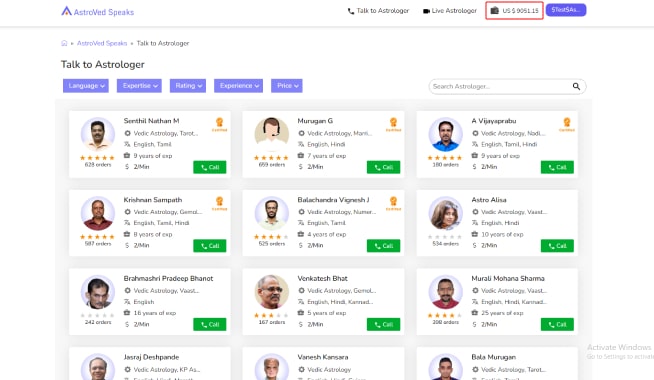Expand the Expertise filter dropdown

click(139, 86)
